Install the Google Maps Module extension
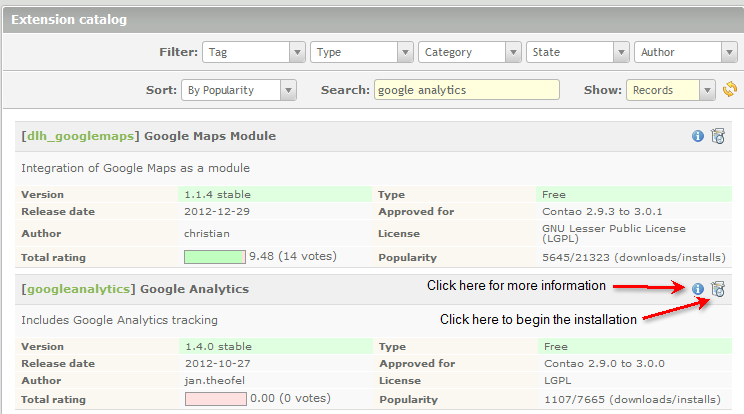The image size is (744, 414). point(717,136)
